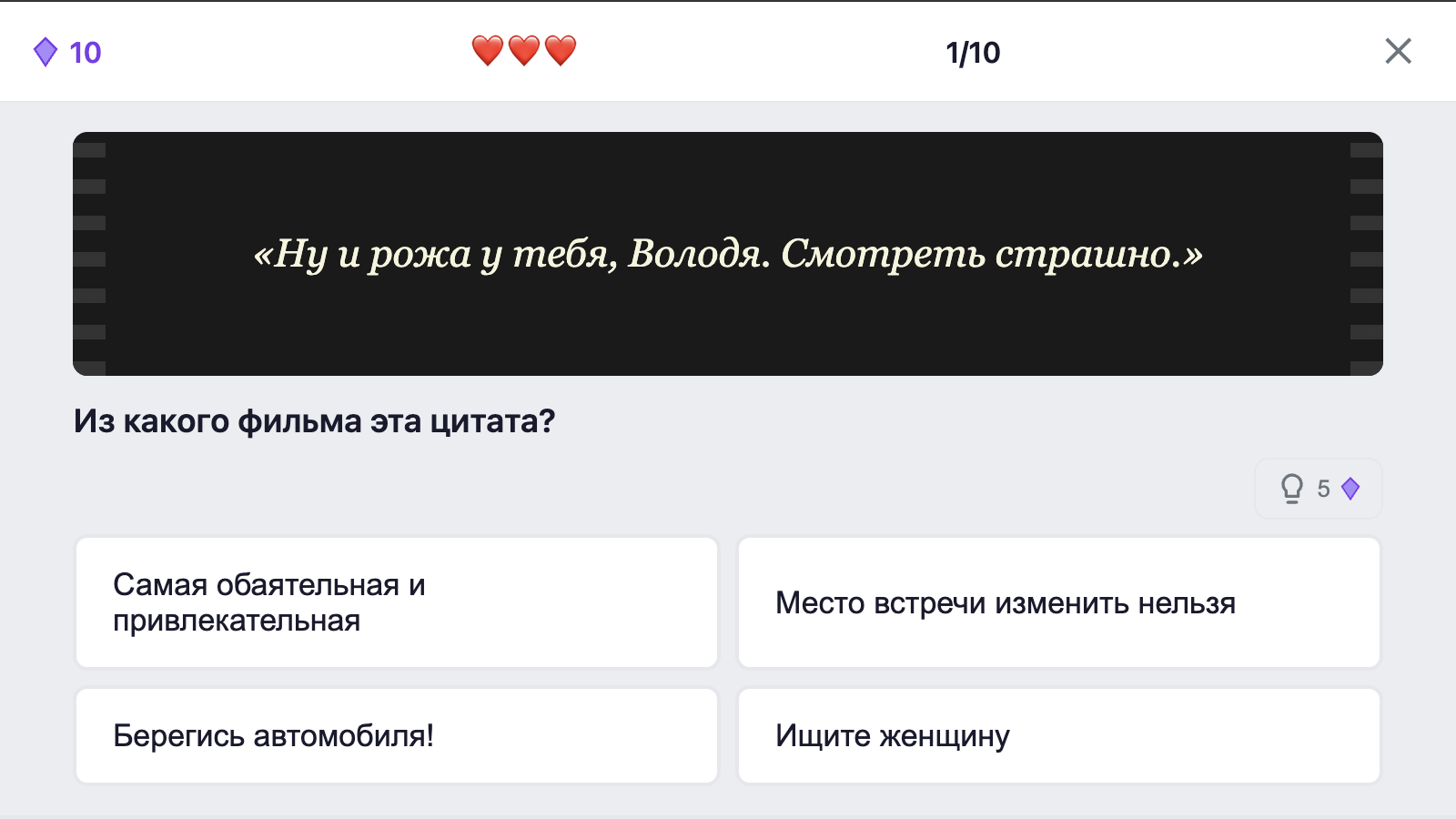This screenshot has width=1456, height=819.
Task: Click the lightbulb hint icon
Action: pos(1291,489)
